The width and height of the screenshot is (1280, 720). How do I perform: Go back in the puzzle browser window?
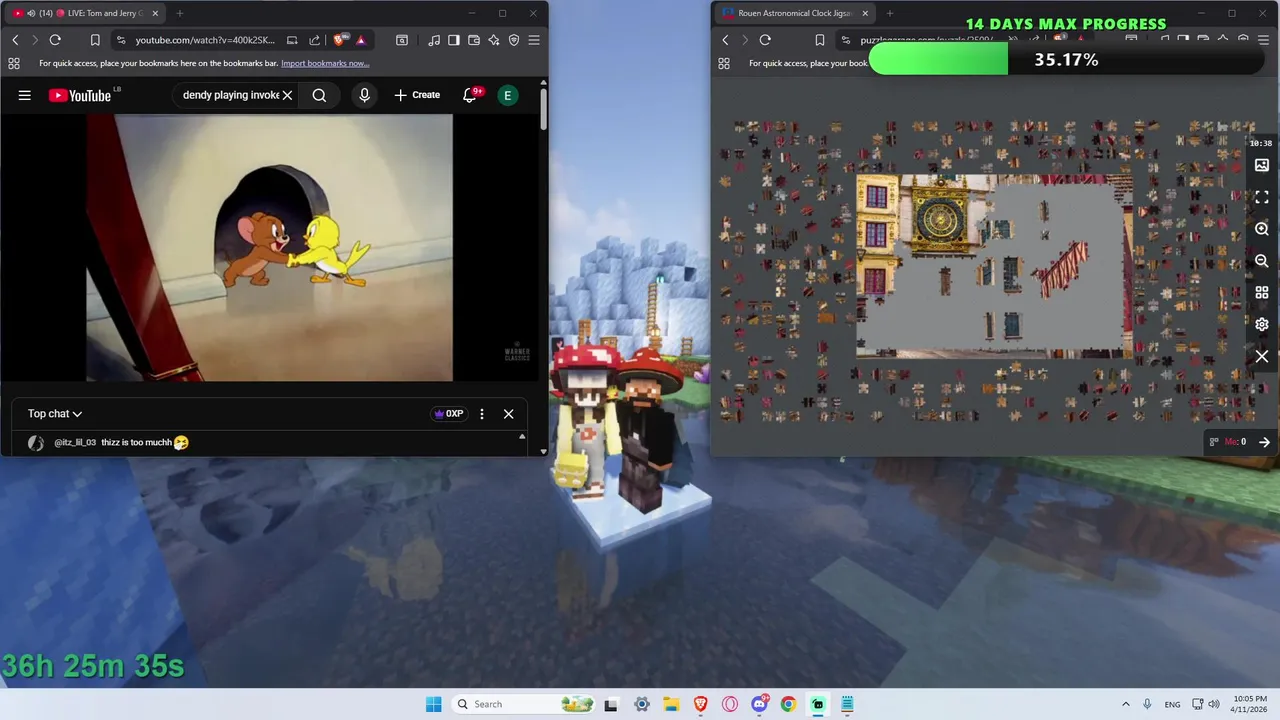point(726,40)
